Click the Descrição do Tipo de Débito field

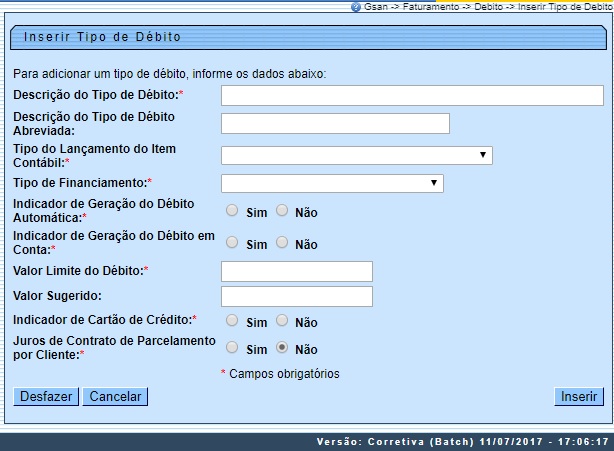tap(411, 95)
